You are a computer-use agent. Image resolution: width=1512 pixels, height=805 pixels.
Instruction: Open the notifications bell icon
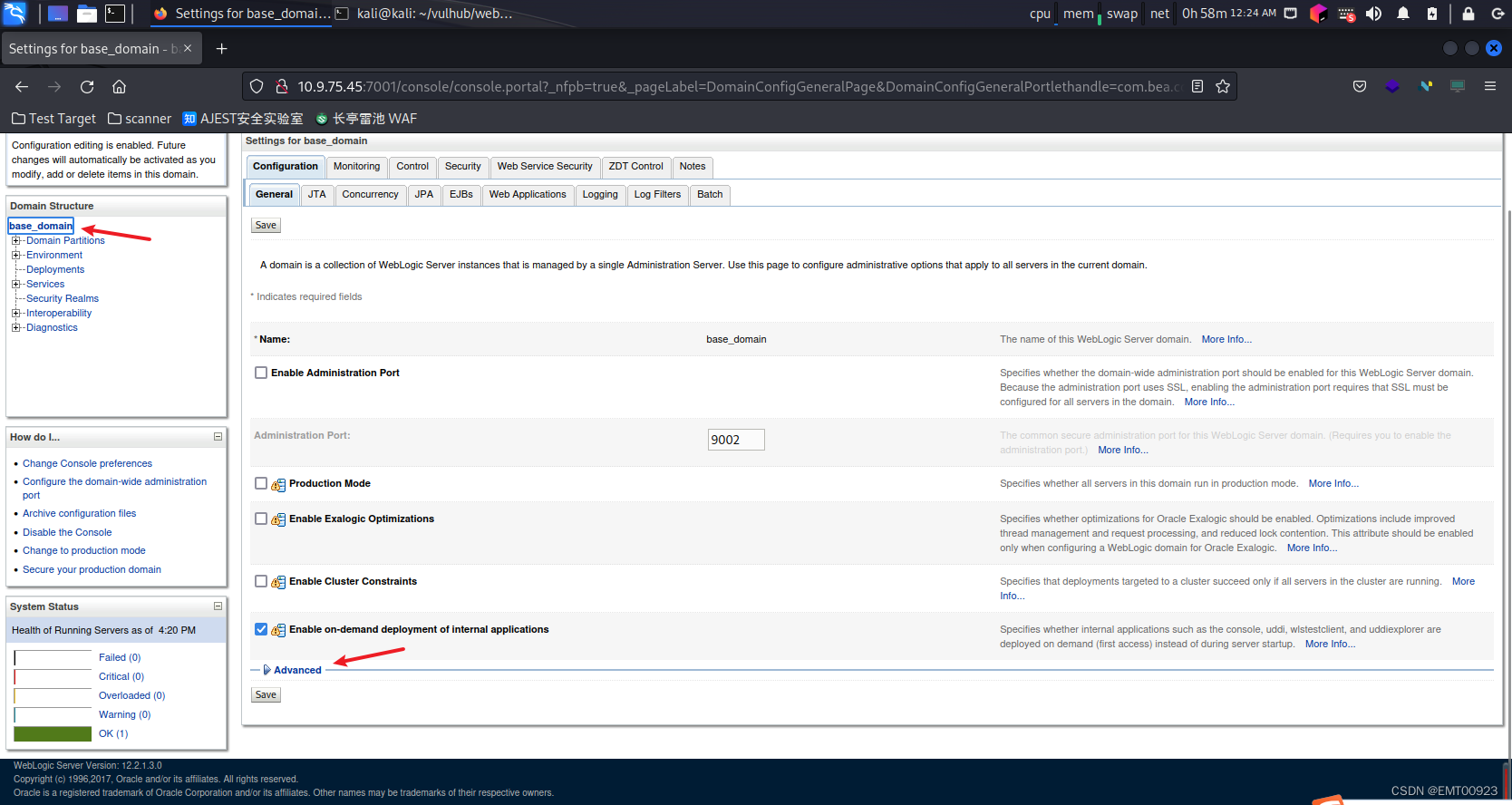click(x=1403, y=14)
